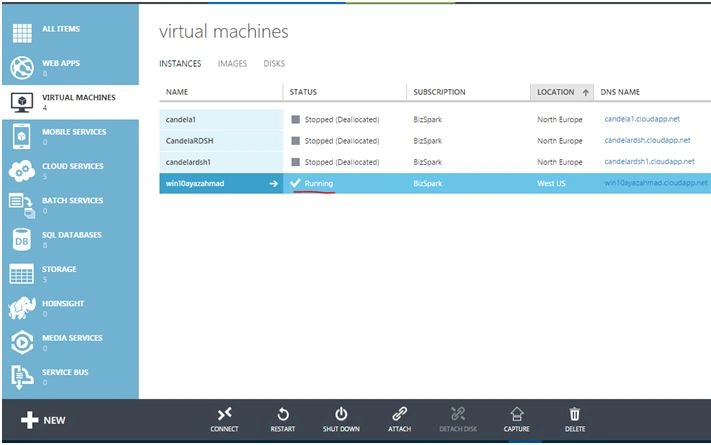
Task: Open candelardsh.cloudapp.net link
Action: (648, 140)
